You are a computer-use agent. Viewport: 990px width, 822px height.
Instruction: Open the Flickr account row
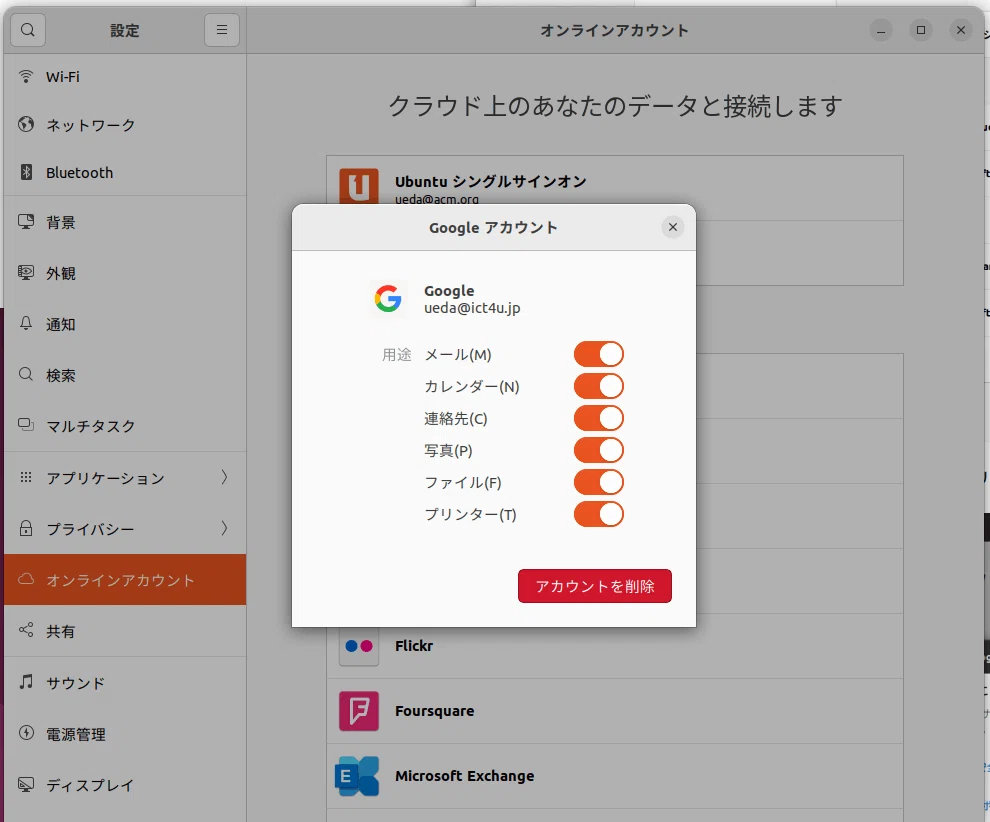tap(614, 646)
